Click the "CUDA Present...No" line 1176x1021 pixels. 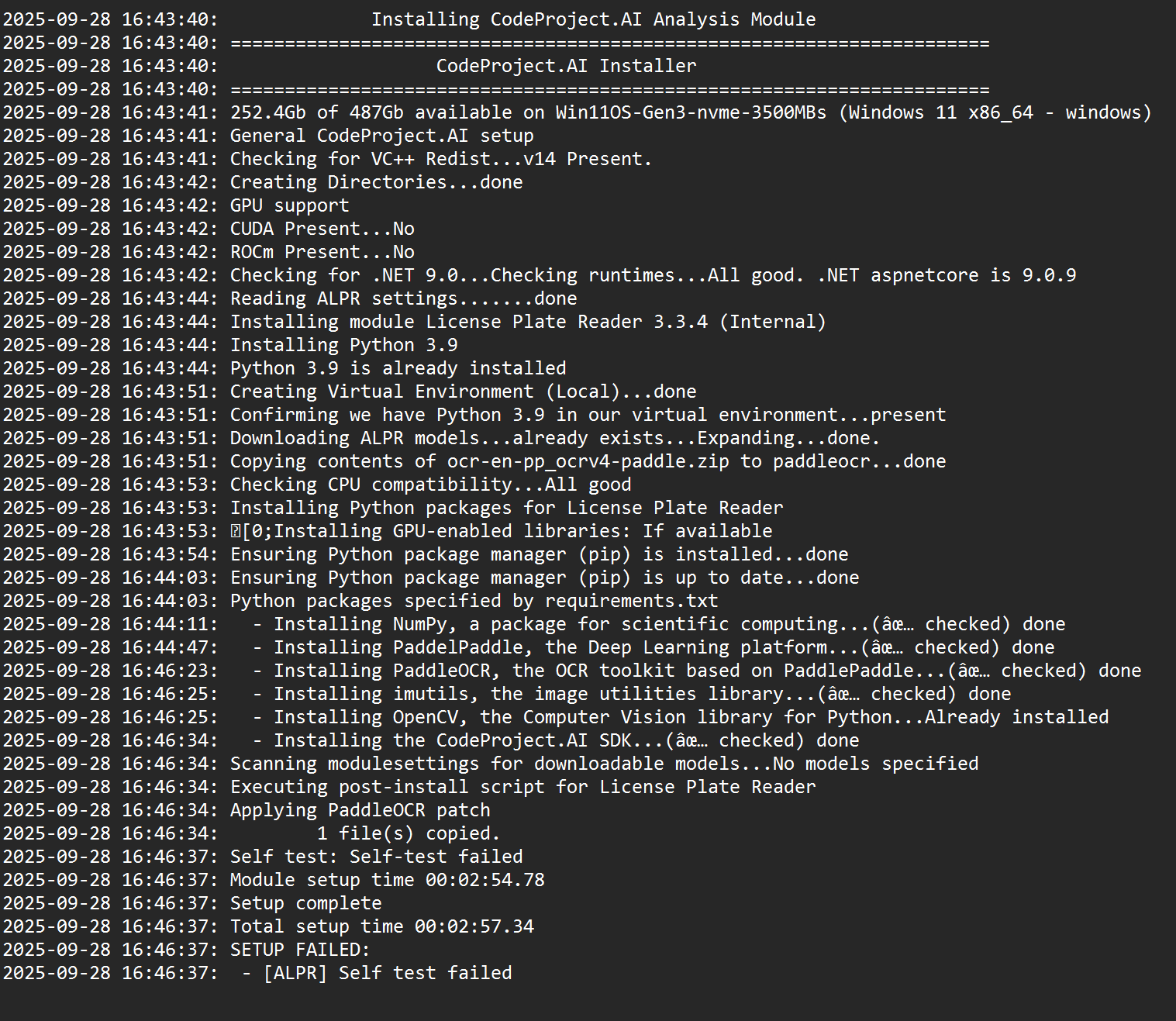coord(322,229)
